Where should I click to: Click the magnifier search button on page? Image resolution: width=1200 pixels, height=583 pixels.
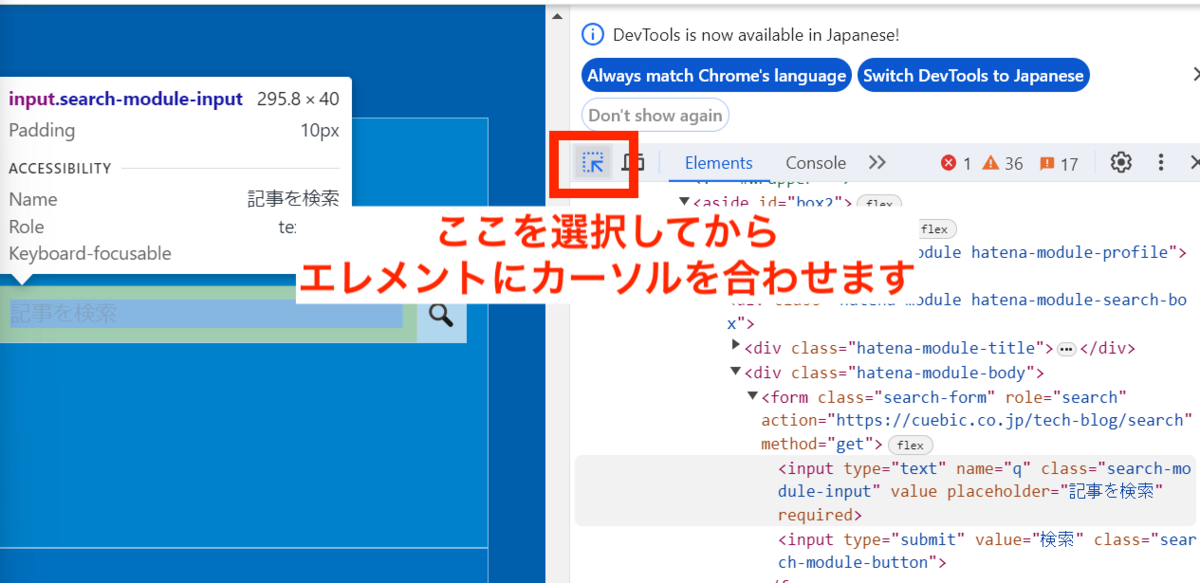pyautogui.click(x=441, y=315)
